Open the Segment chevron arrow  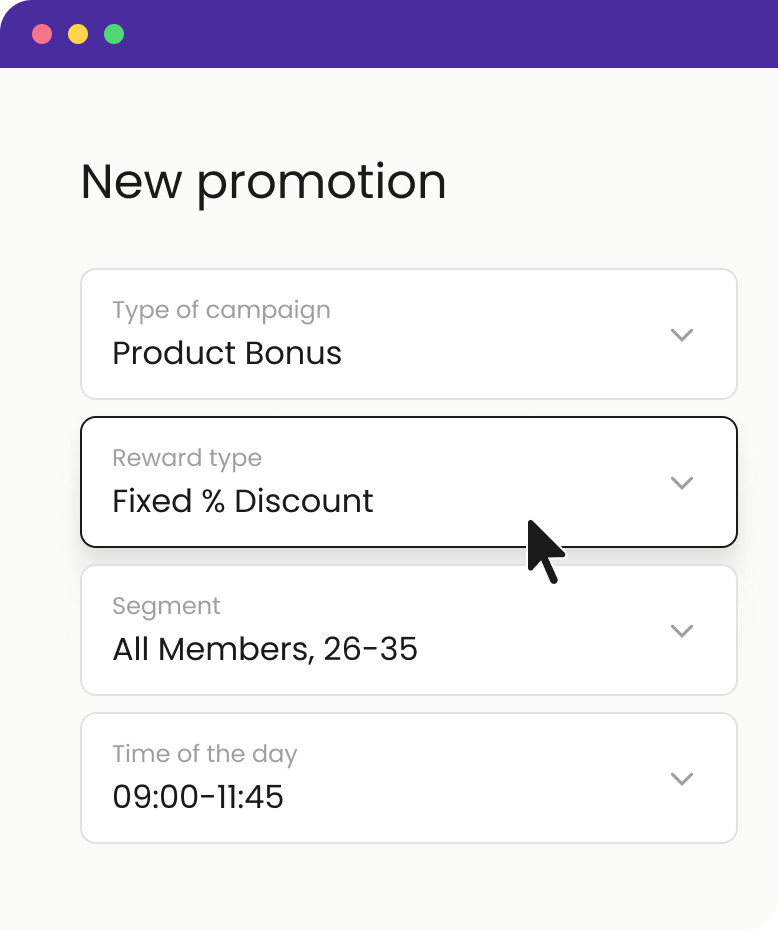(x=681, y=630)
